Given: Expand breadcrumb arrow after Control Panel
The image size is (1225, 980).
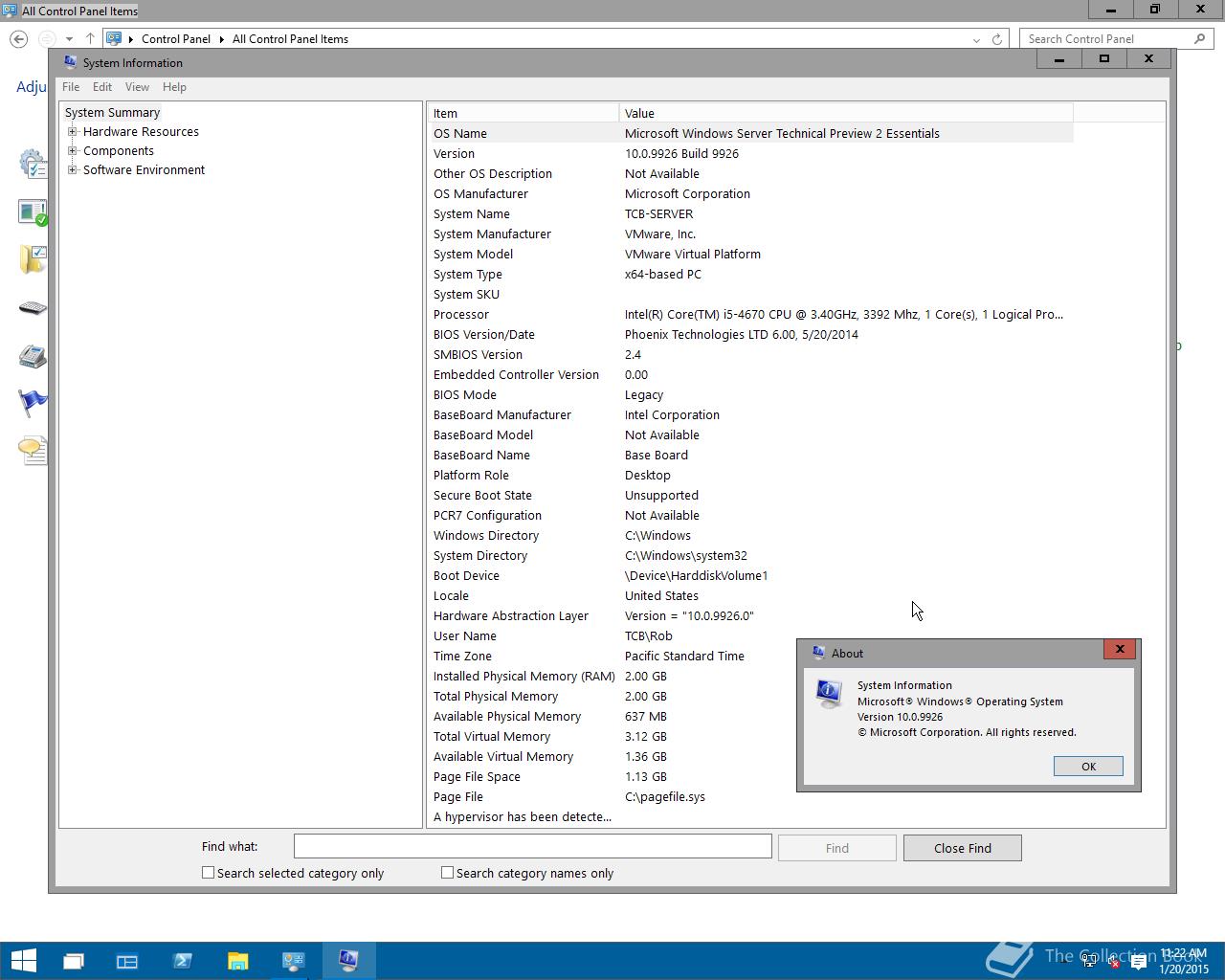Looking at the screenshot, I should 221,39.
